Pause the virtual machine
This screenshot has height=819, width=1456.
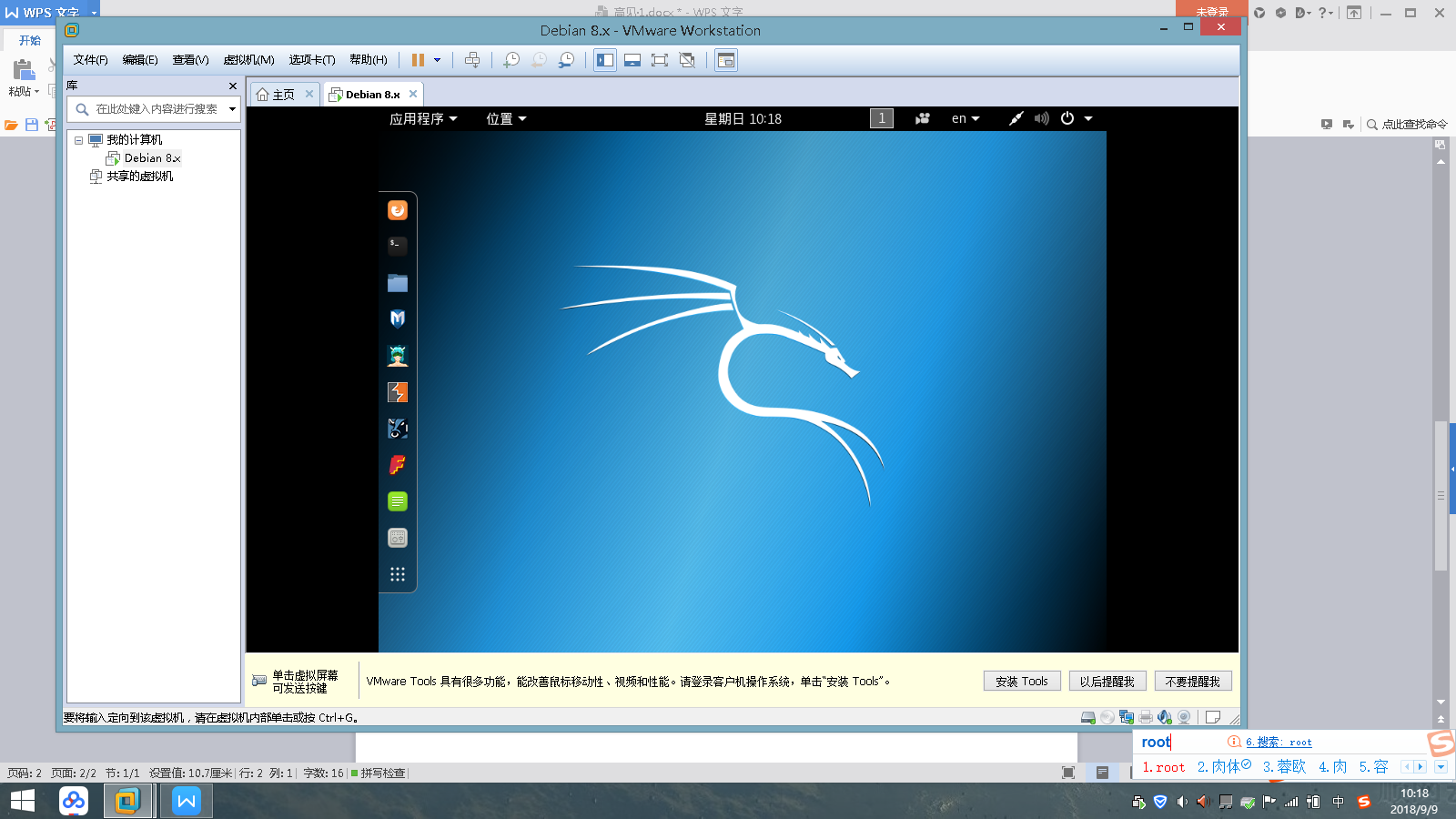(x=418, y=60)
